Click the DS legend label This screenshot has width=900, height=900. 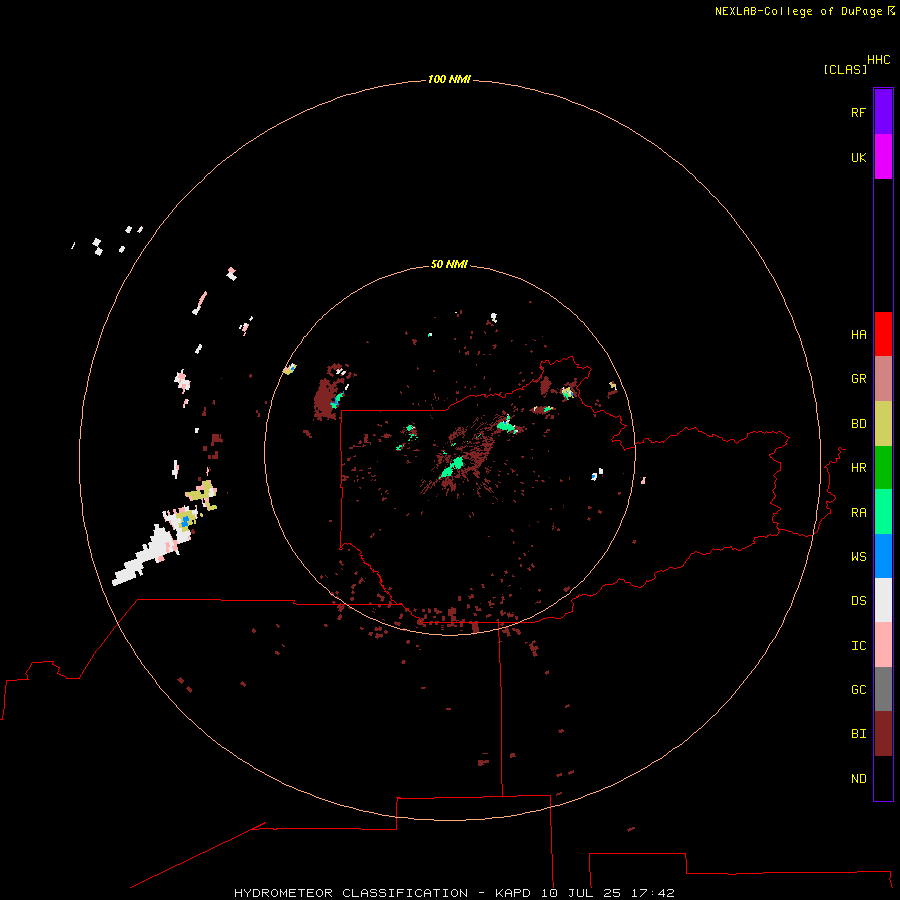pyautogui.click(x=858, y=600)
